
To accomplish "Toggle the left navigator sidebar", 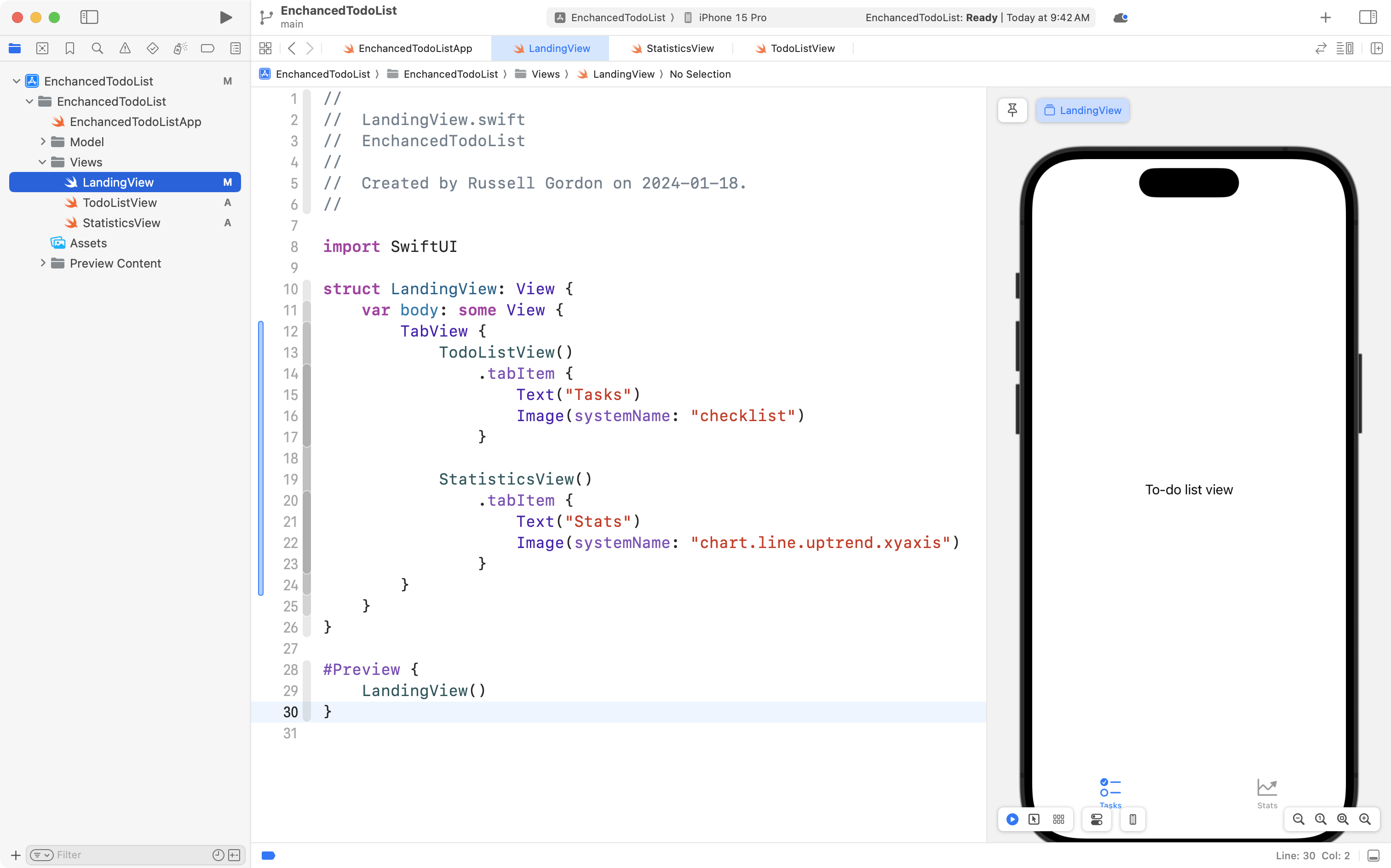I will click(x=90, y=17).
